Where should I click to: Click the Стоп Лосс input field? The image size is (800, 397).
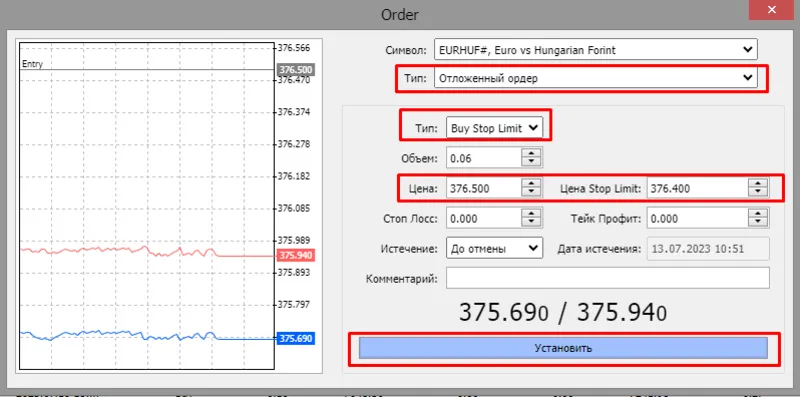484,218
